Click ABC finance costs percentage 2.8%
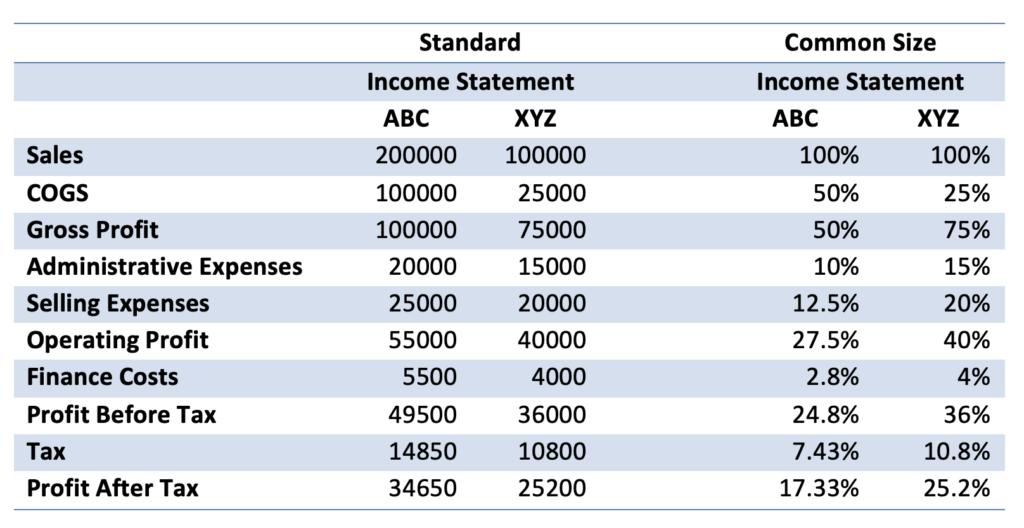The width and height of the screenshot is (1024, 528). tap(832, 378)
